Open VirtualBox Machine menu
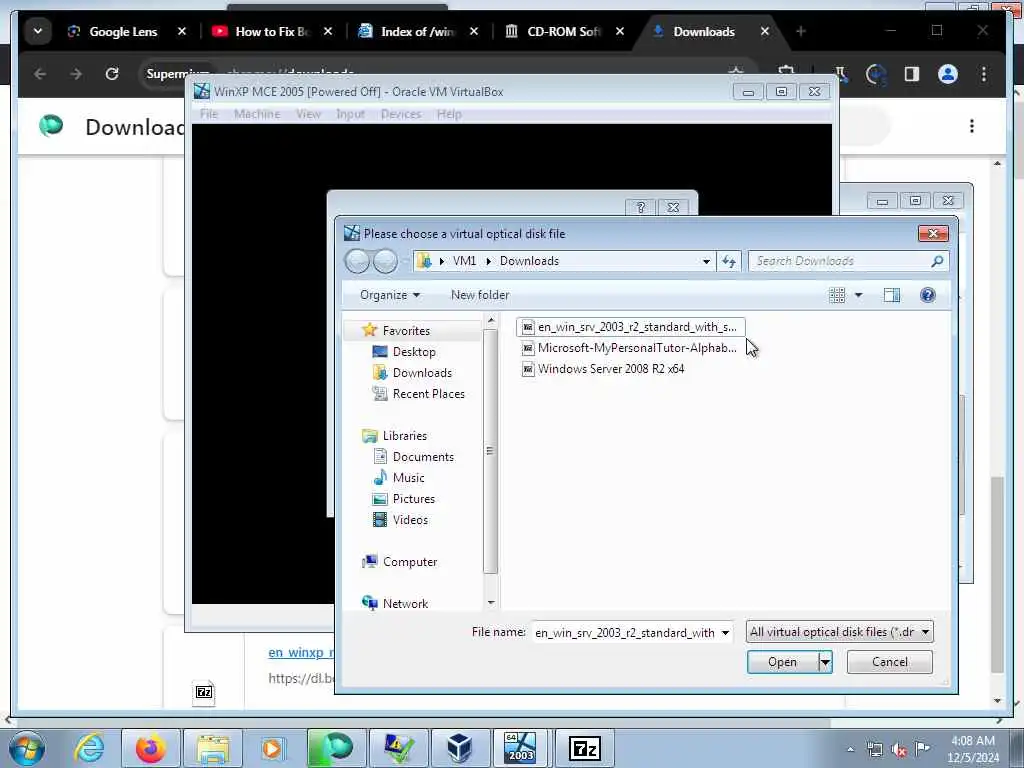This screenshot has height=768, width=1024. click(x=257, y=114)
